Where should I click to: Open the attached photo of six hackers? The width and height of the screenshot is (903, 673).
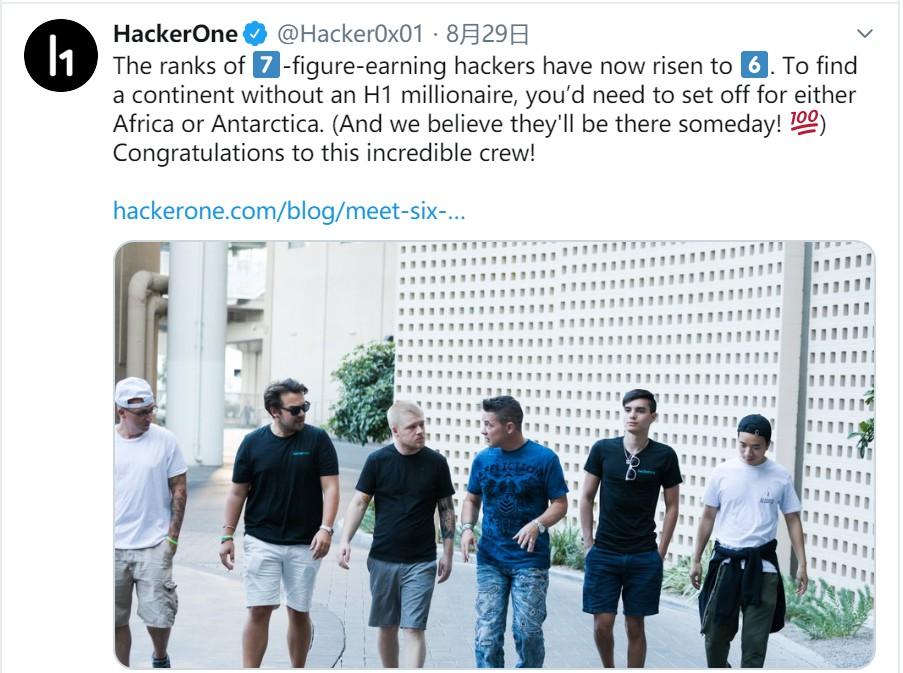pyautogui.click(x=494, y=455)
